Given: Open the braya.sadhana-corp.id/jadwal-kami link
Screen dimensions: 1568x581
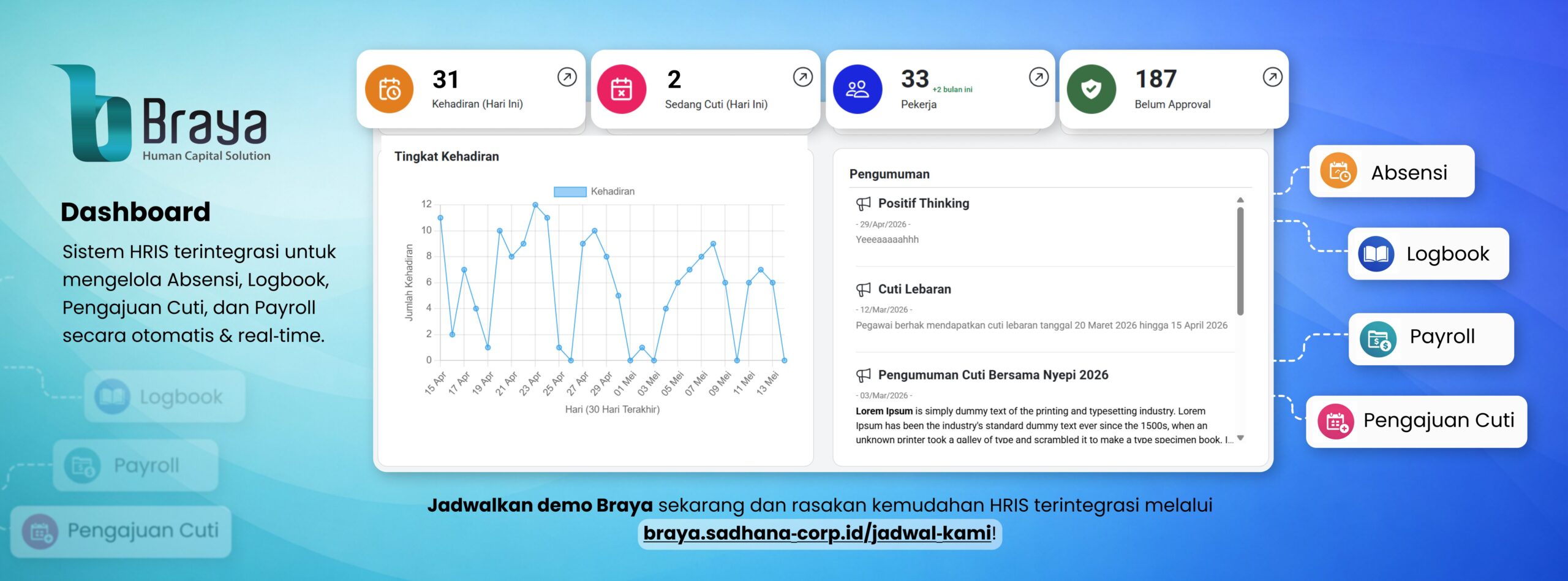Looking at the screenshot, I should [x=817, y=533].
